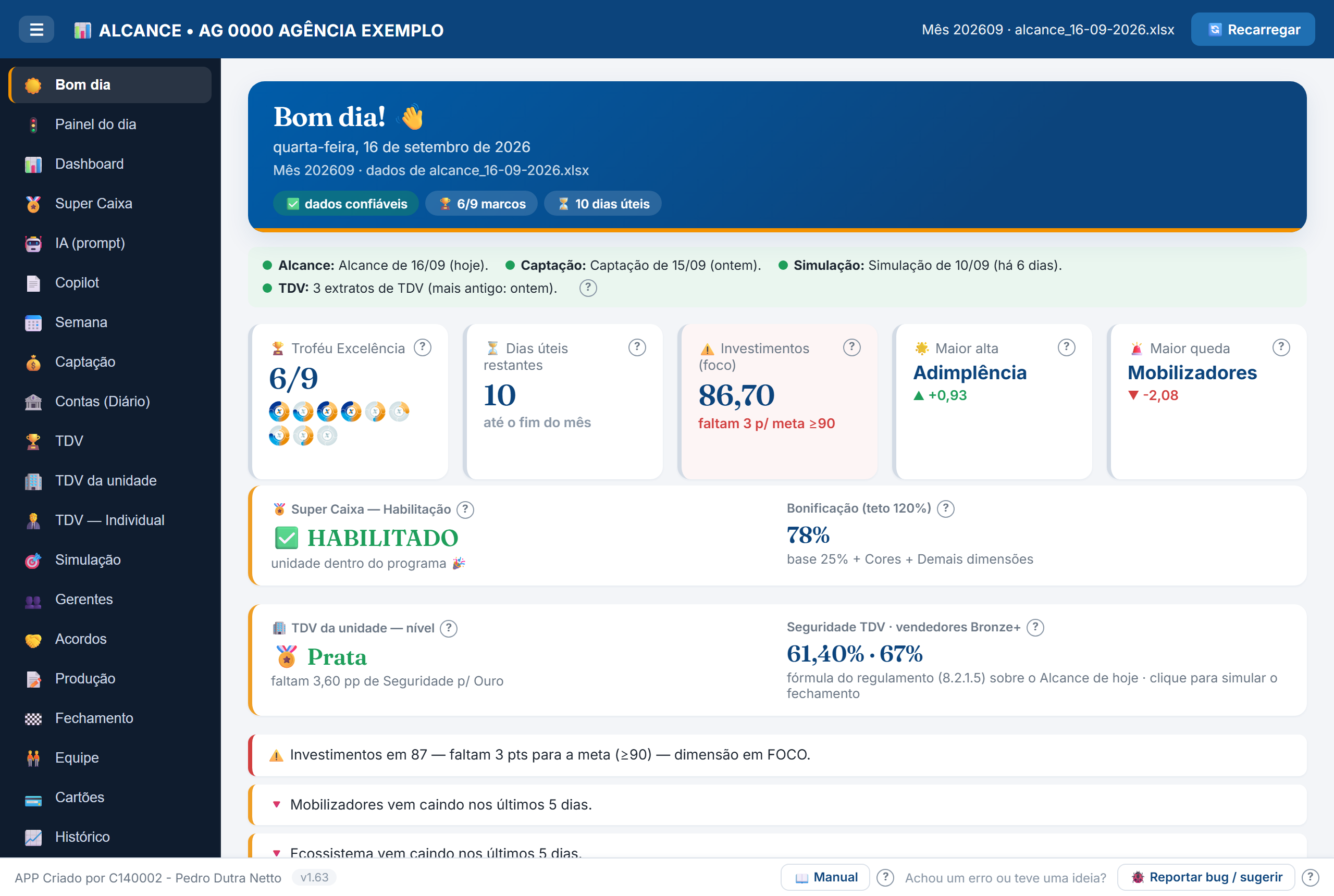The image size is (1334, 896).
Task: Open help for Bonificação (teto 120%)
Action: (945, 508)
